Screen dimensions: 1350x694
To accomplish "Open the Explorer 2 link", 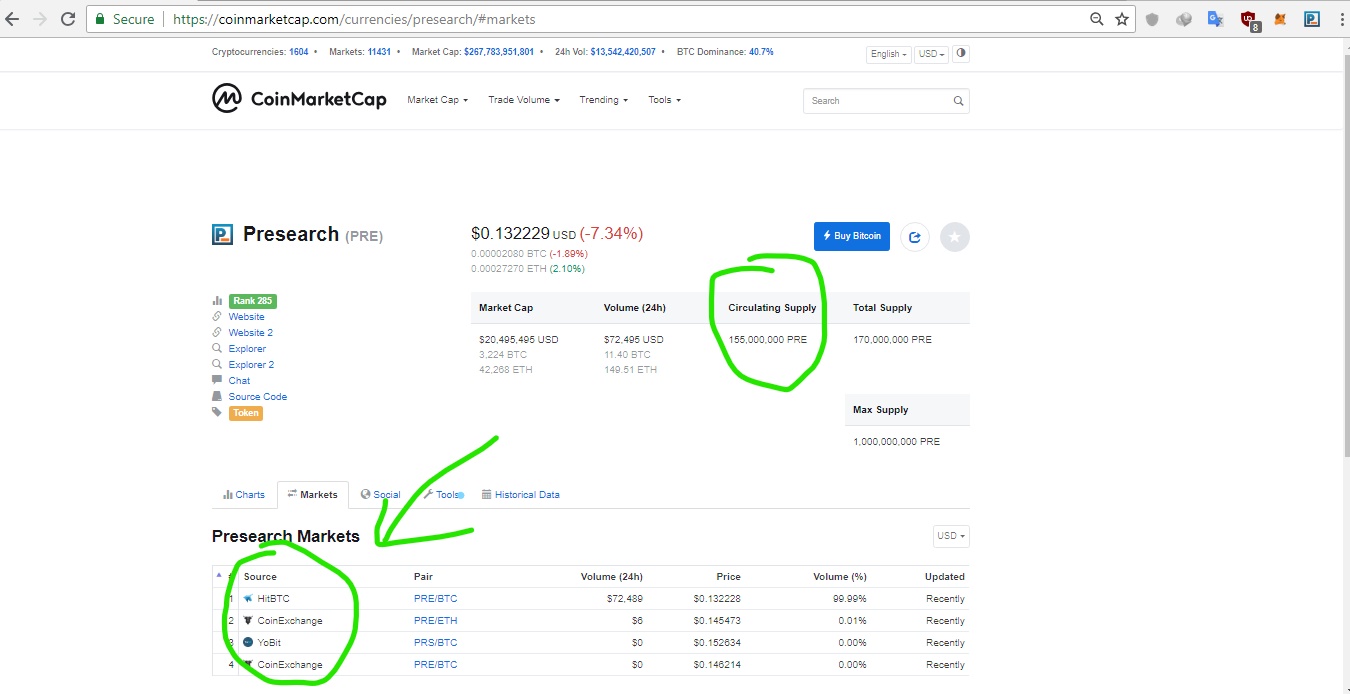I will tap(251, 365).
